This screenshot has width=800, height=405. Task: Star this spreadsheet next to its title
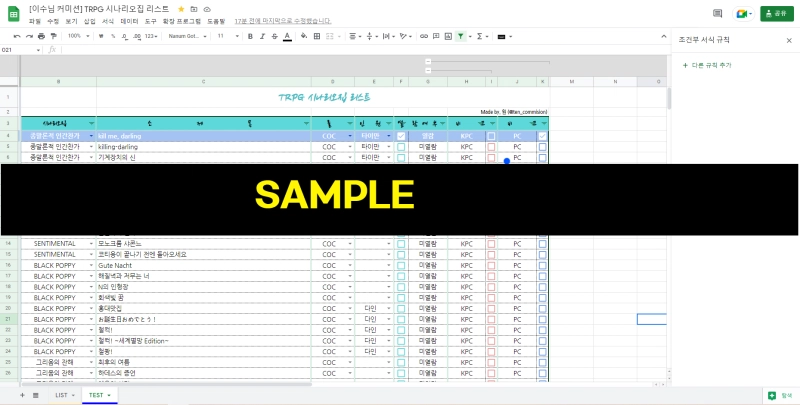[181, 8]
